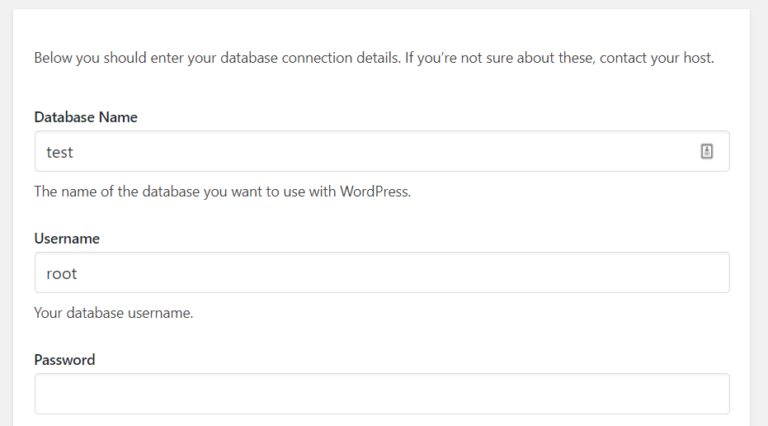The height and width of the screenshot is (426, 768).
Task: Click the autofill icon in Database Name field
Action: (706, 151)
